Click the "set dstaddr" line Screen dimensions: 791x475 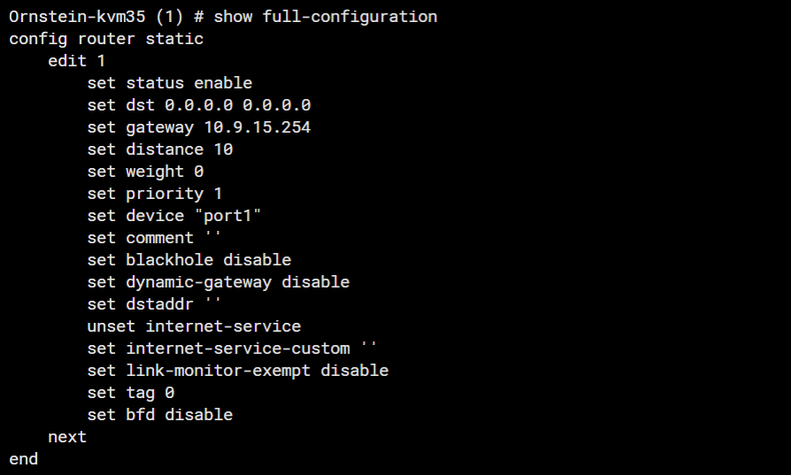pos(154,304)
